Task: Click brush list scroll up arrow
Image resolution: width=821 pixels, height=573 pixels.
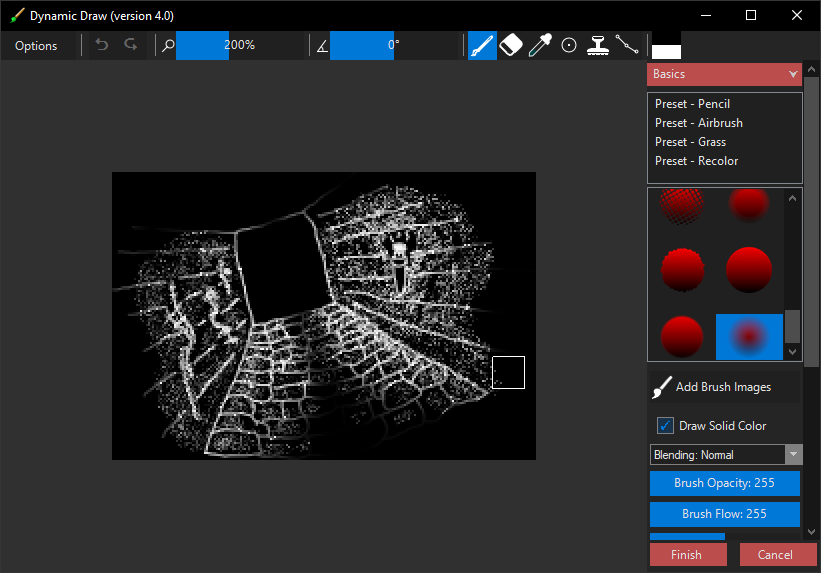Action: point(792,199)
